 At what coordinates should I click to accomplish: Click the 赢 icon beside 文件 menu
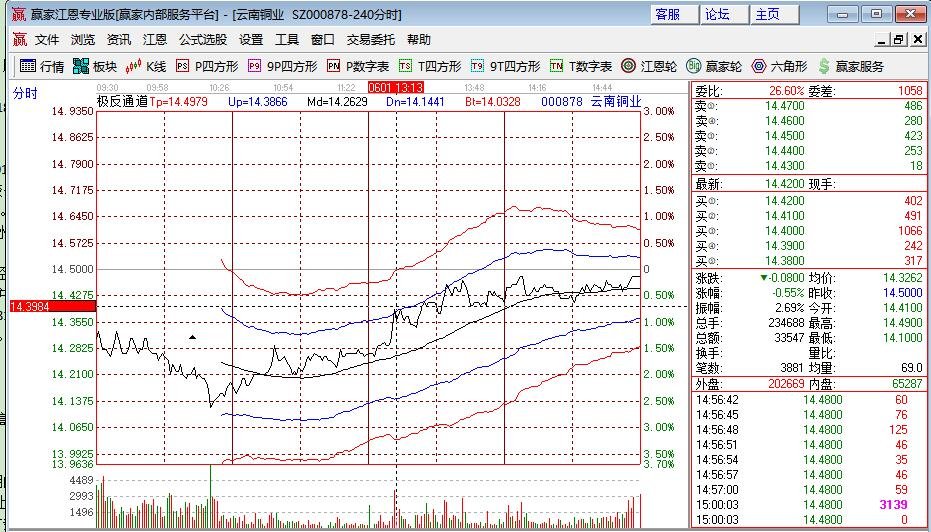click(20, 40)
